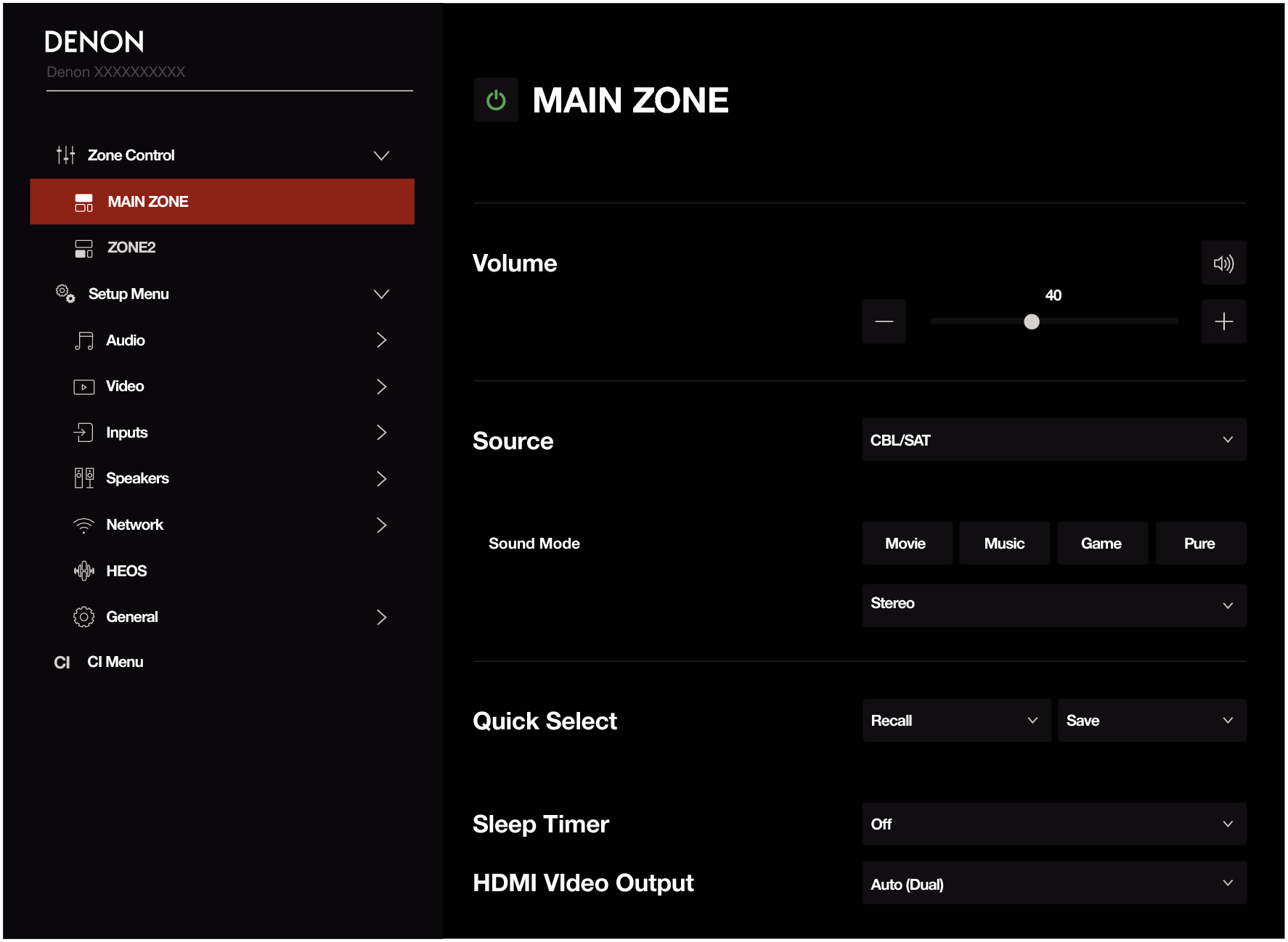Mute the volume with speaker icon
This screenshot has height=942, width=1288.
1223,263
